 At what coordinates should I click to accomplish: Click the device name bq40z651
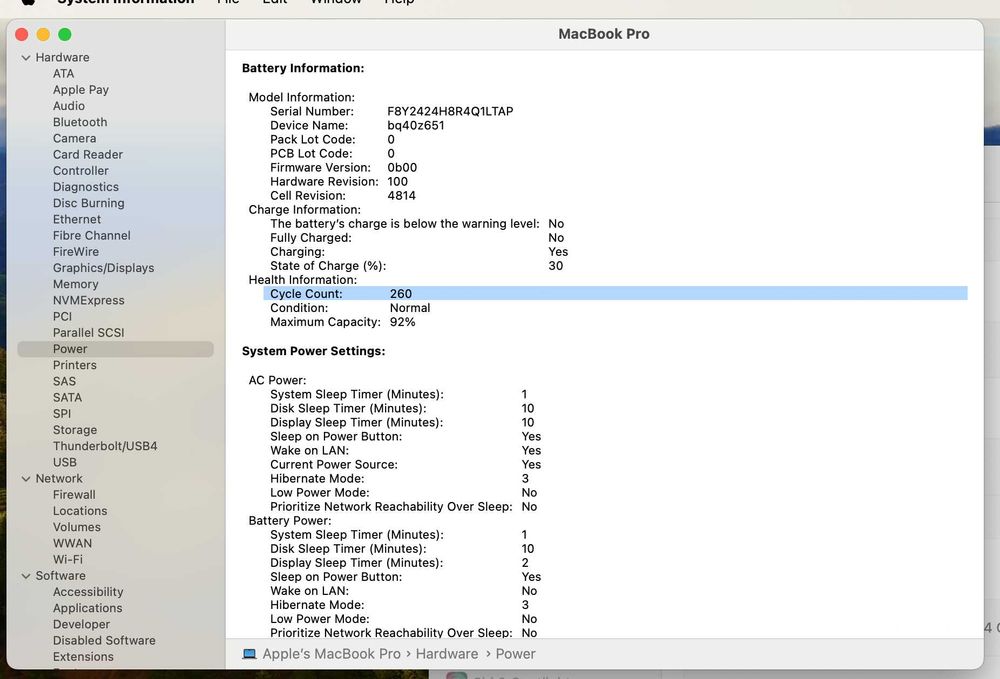coord(416,126)
